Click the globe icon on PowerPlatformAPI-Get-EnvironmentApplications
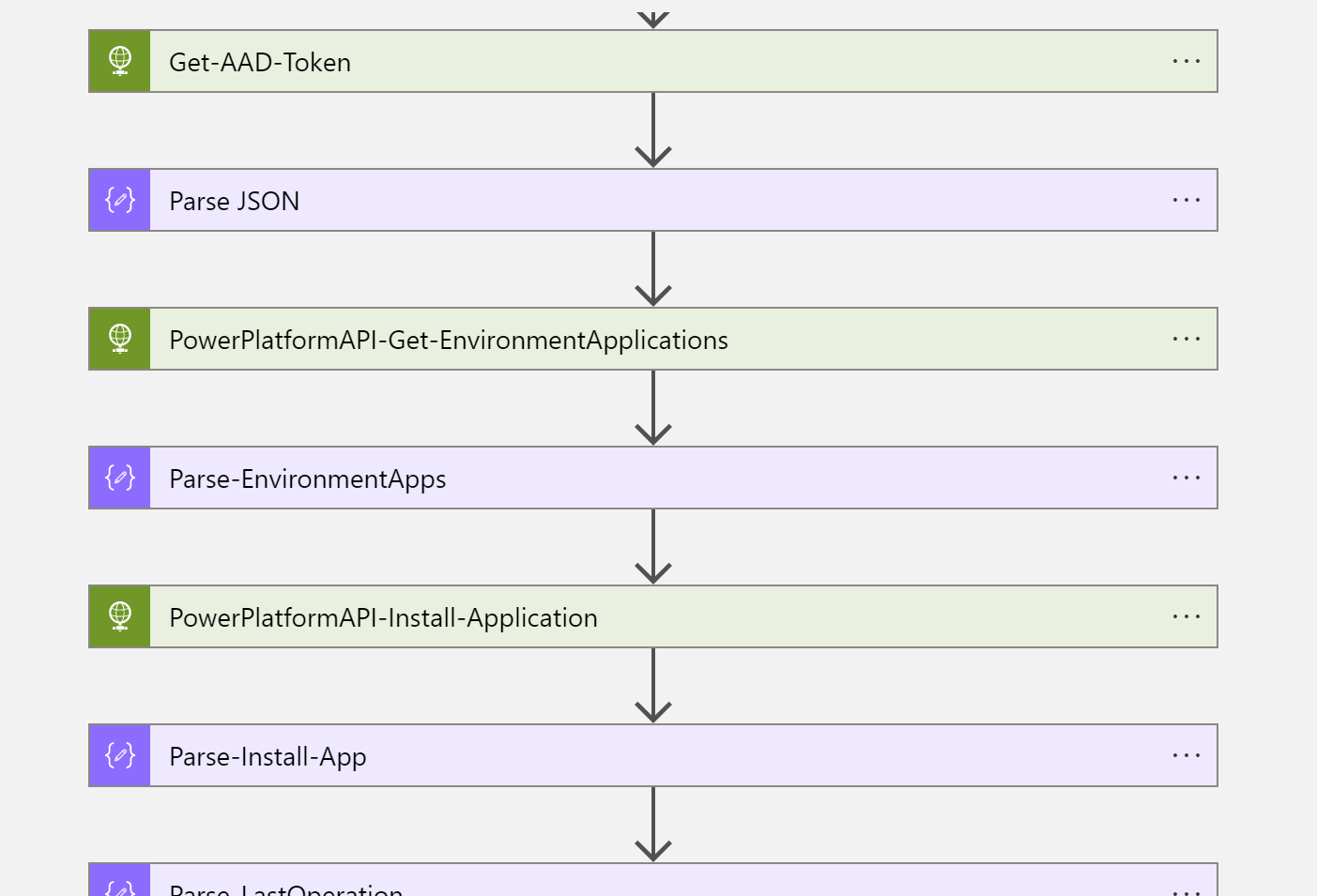This screenshot has width=1317, height=896. coord(119,338)
